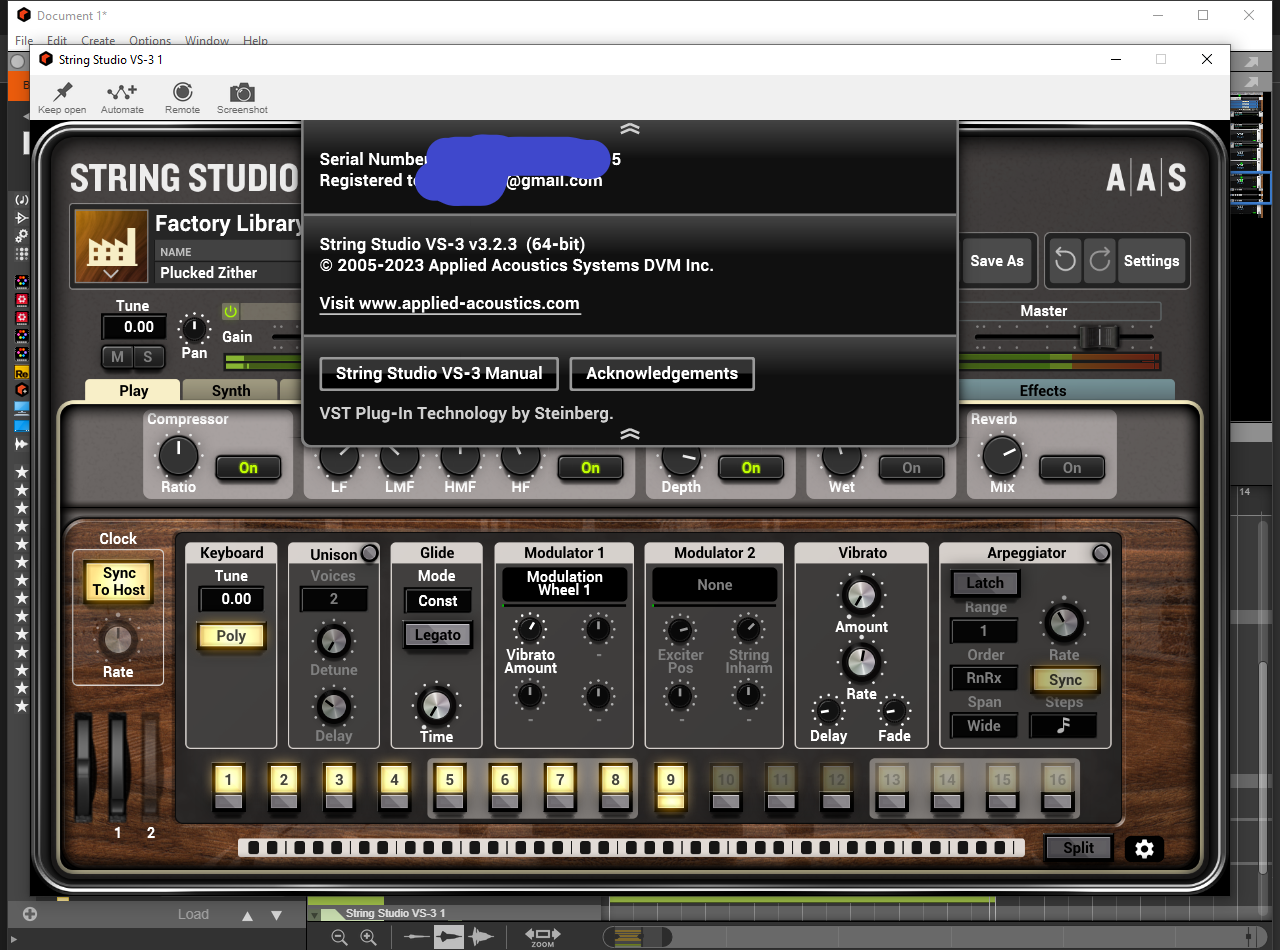Enable the Reverb On button
Image resolution: width=1280 pixels, height=950 pixels.
[1072, 467]
